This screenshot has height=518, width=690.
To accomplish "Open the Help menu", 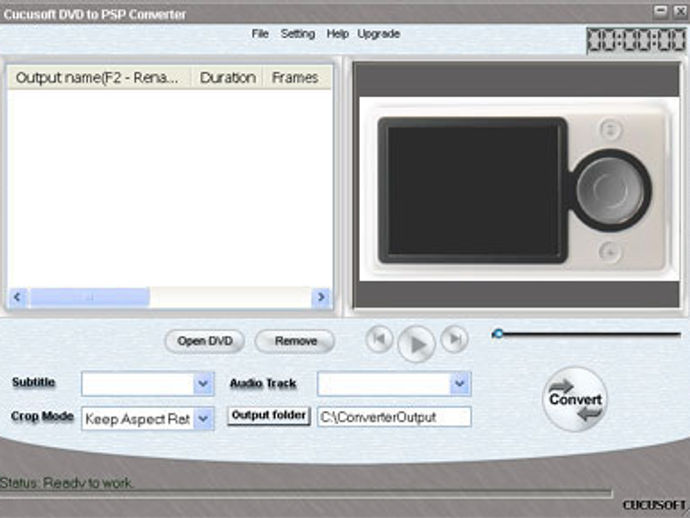I will 338,34.
